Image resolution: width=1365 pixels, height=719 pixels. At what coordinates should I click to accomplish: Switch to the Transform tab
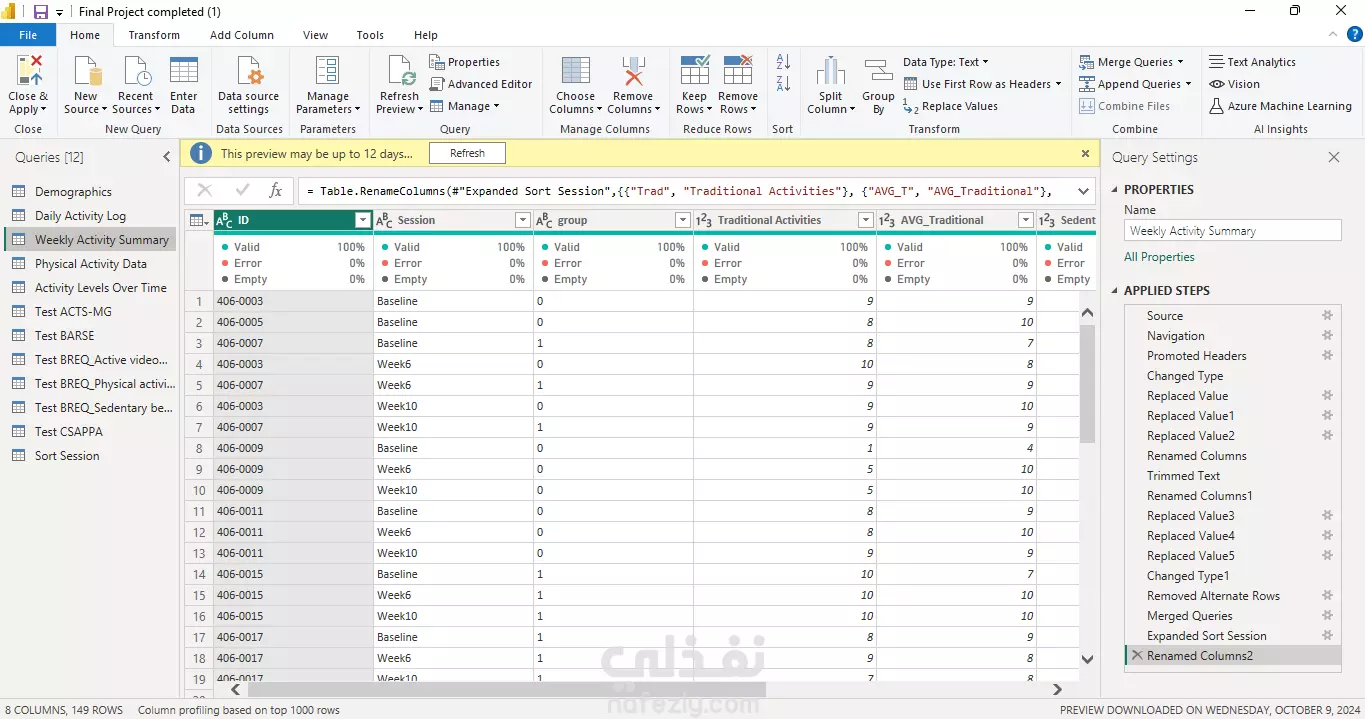pyautogui.click(x=154, y=35)
